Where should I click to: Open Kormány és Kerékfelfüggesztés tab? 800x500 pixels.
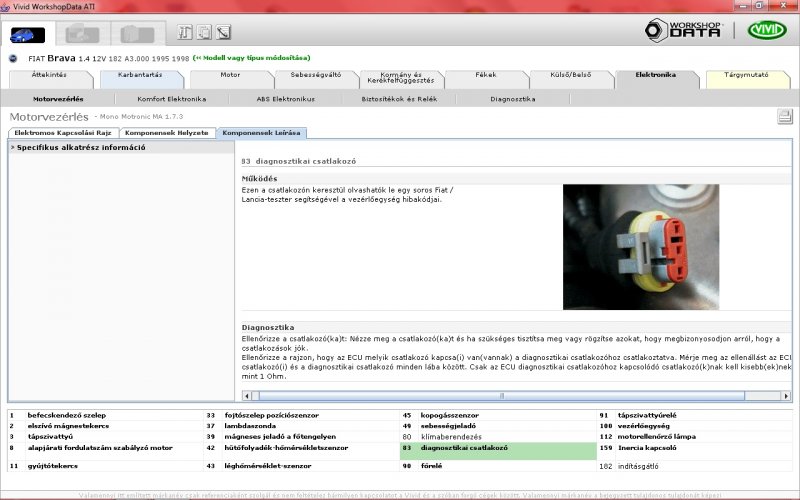click(401, 78)
